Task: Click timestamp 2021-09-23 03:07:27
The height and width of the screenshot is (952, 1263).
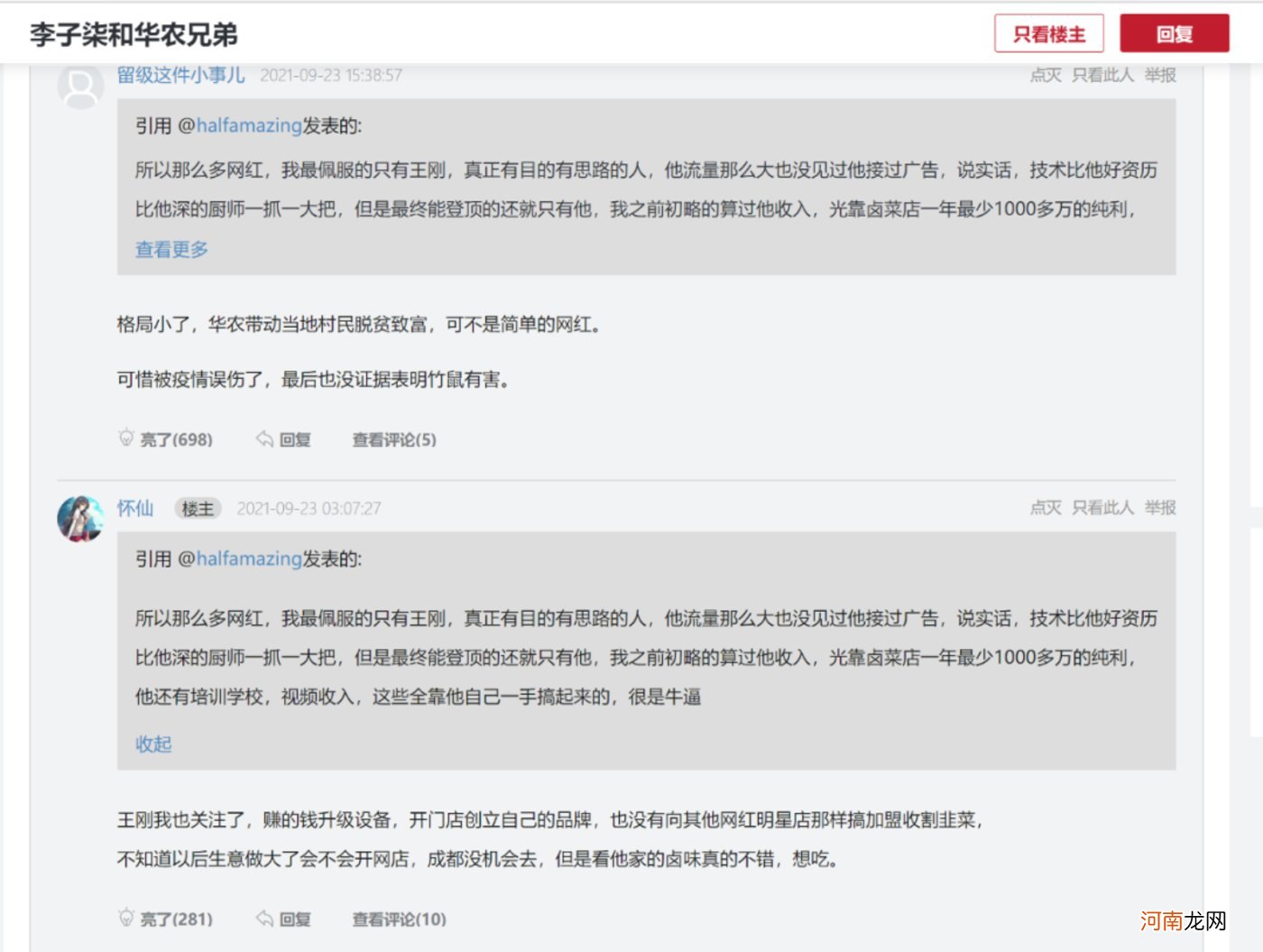Action: [309, 509]
